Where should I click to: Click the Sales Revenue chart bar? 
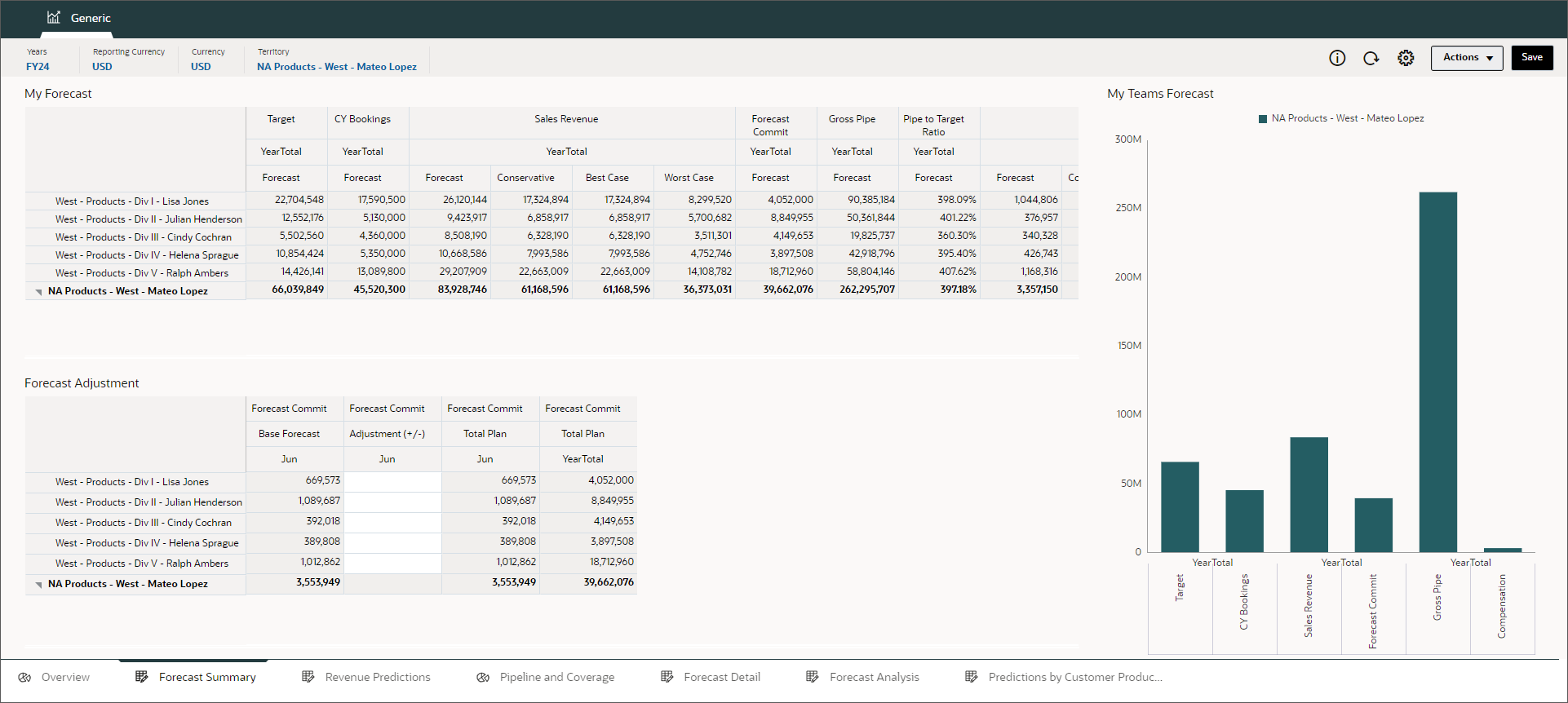pos(1309,494)
